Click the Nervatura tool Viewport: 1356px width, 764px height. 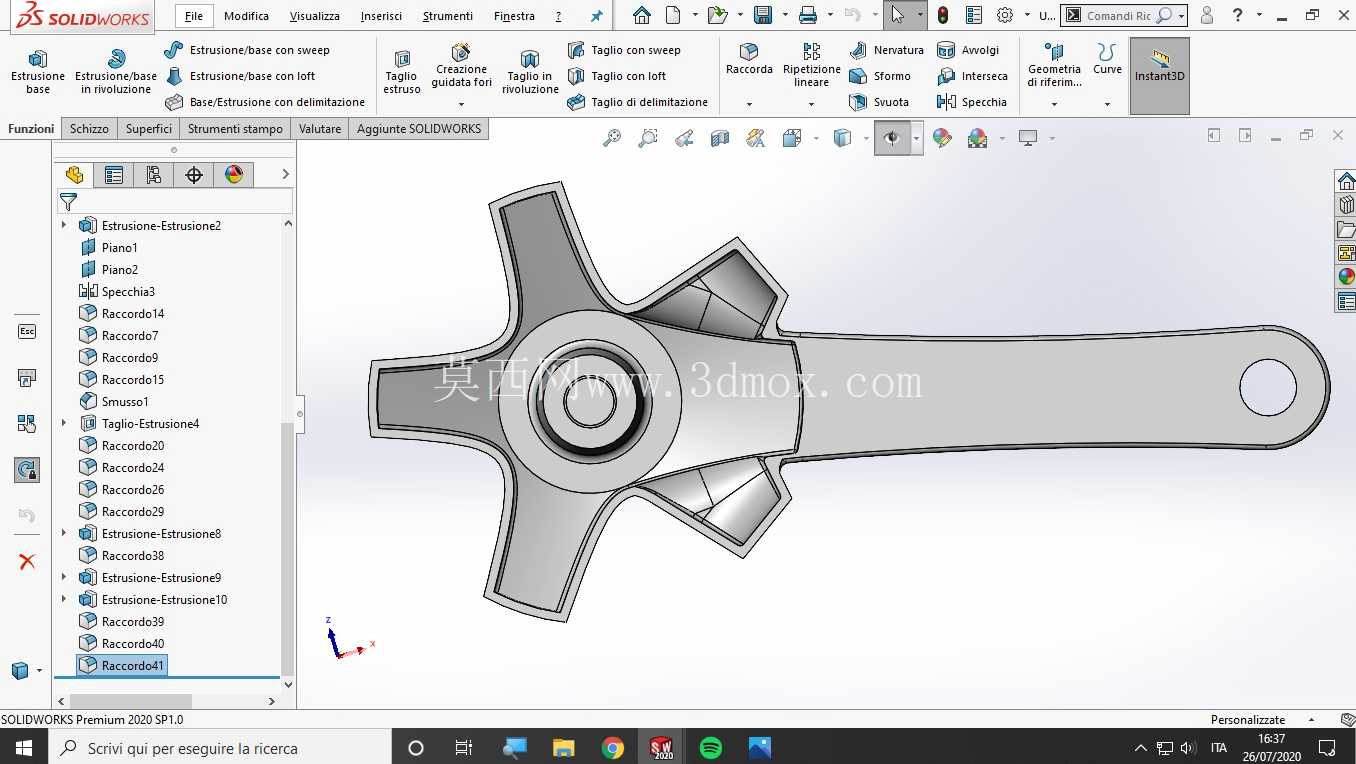(x=886, y=50)
